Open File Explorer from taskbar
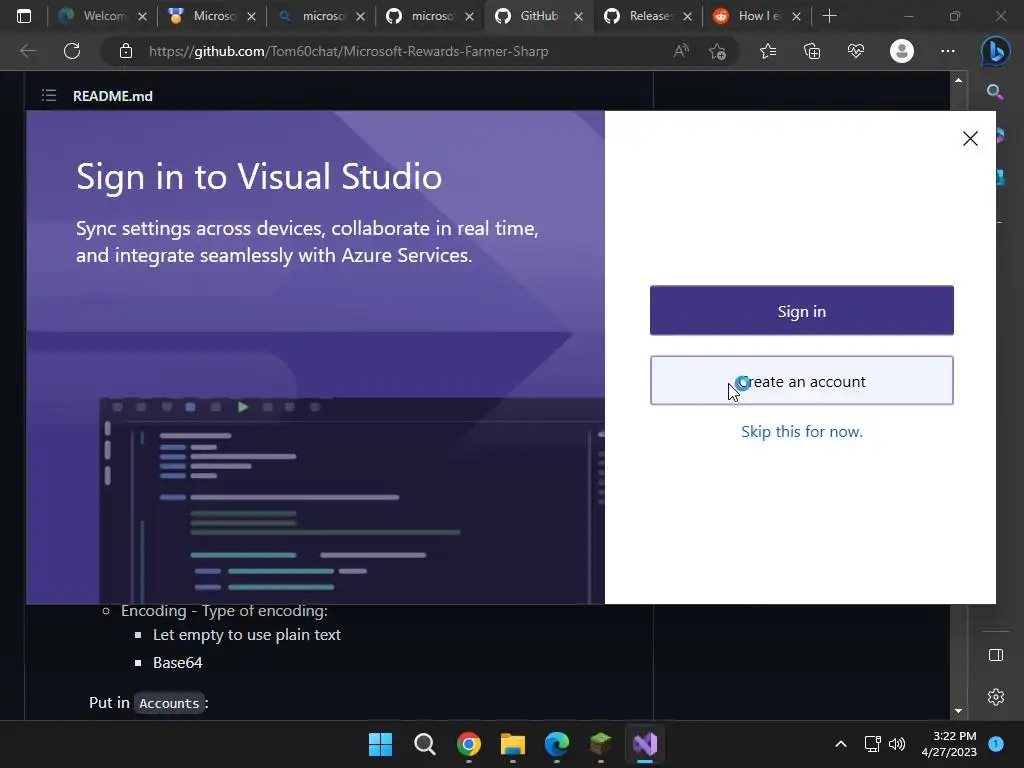 [x=513, y=744]
